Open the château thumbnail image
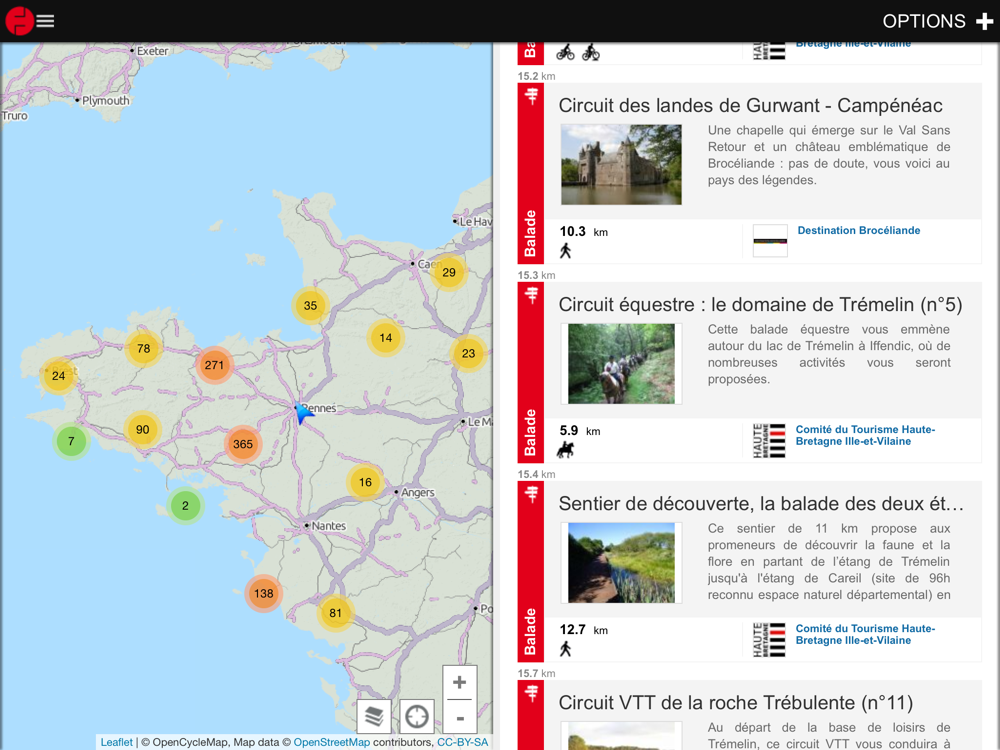1000x750 pixels. point(621,165)
